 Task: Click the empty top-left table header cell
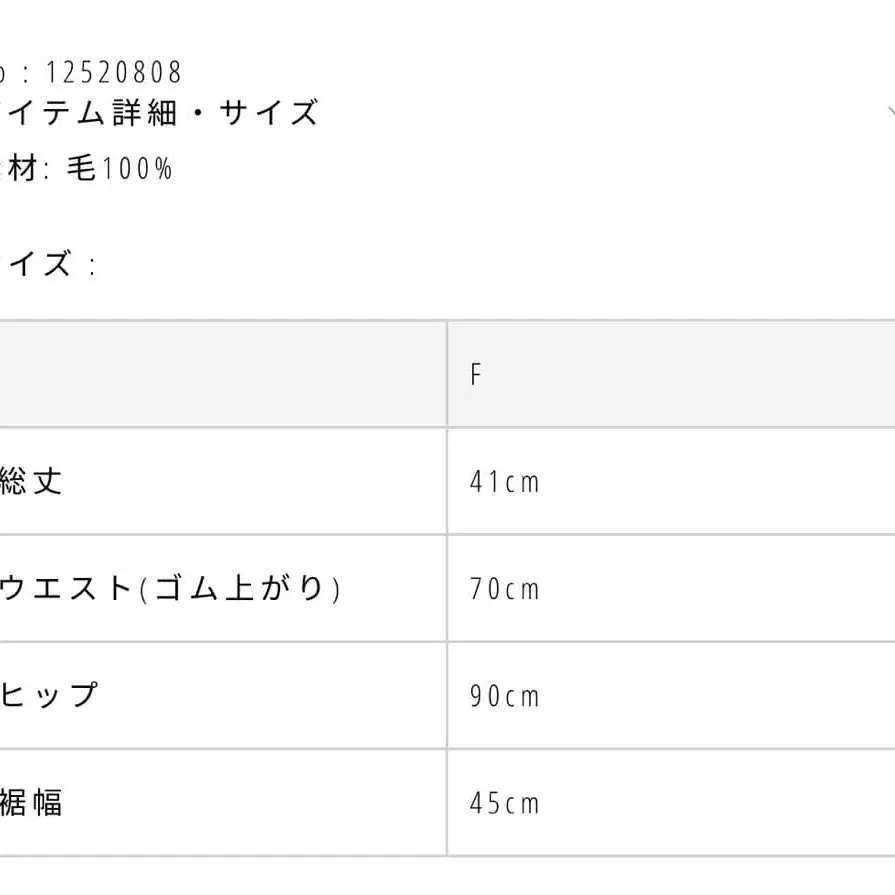(x=220, y=375)
